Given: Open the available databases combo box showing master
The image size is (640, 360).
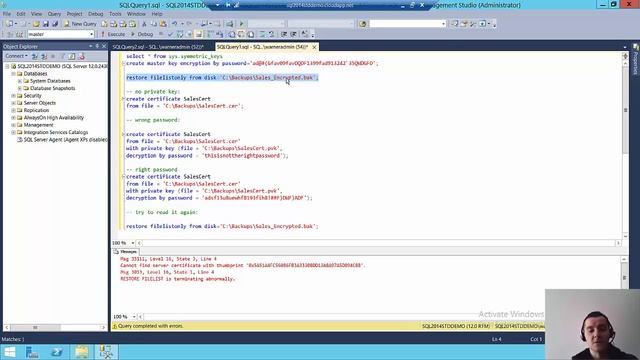Looking at the screenshot, I should (x=61, y=34).
